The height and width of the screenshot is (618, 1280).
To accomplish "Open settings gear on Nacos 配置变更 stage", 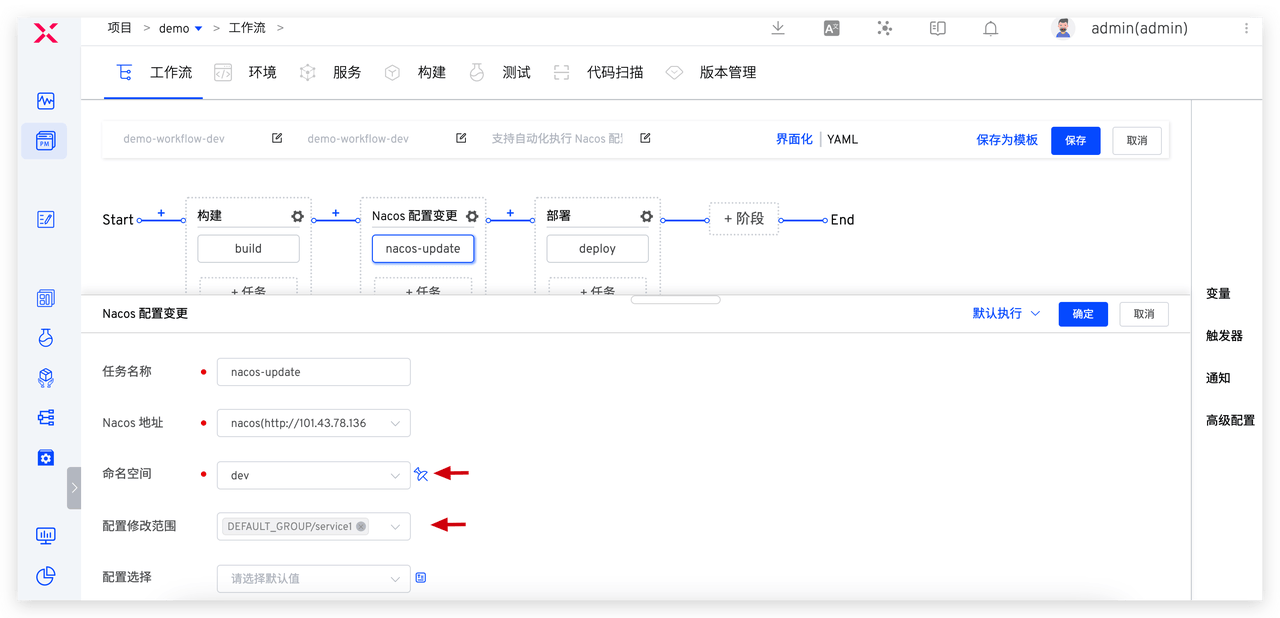I will tap(471, 216).
